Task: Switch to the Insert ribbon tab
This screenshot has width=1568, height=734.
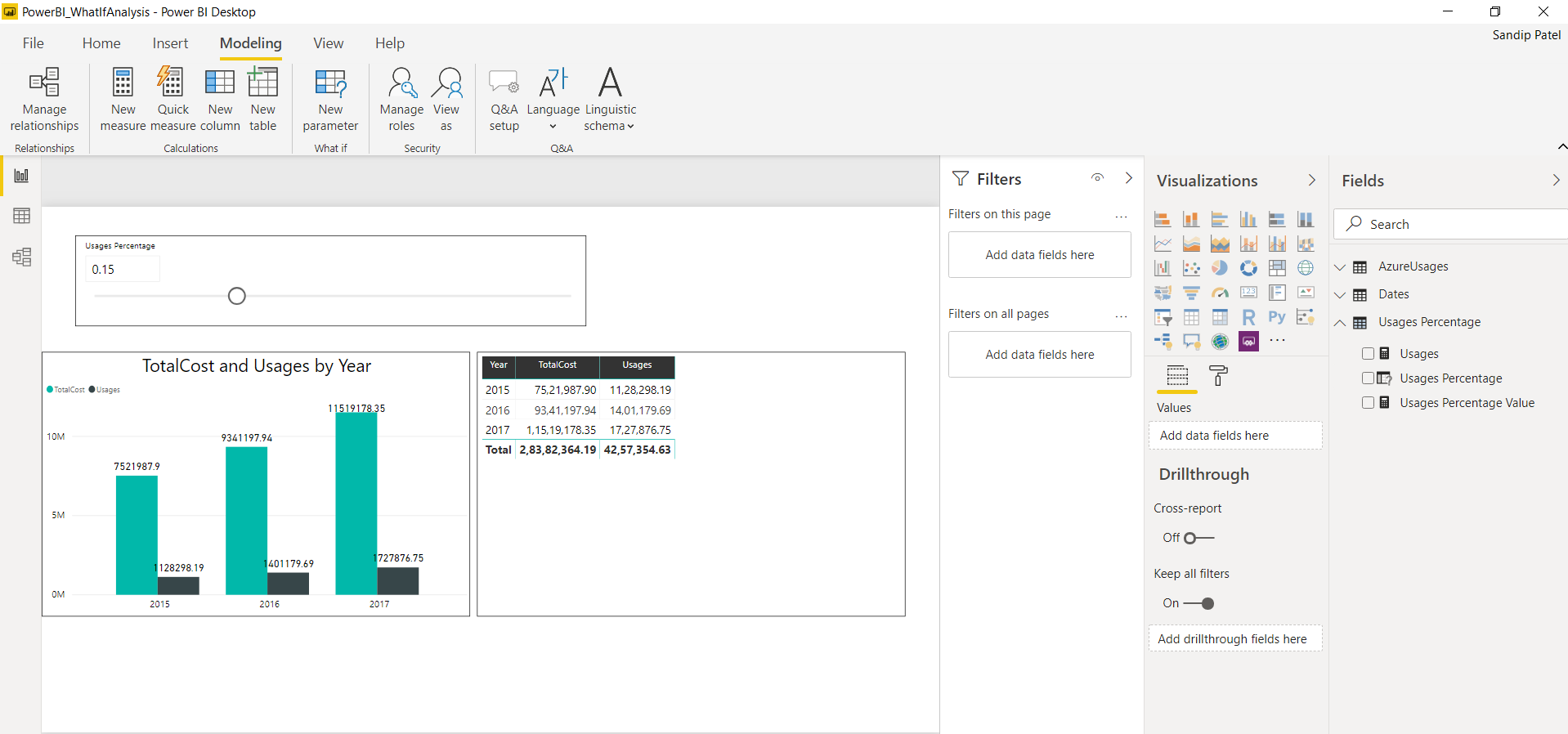Action: click(170, 43)
